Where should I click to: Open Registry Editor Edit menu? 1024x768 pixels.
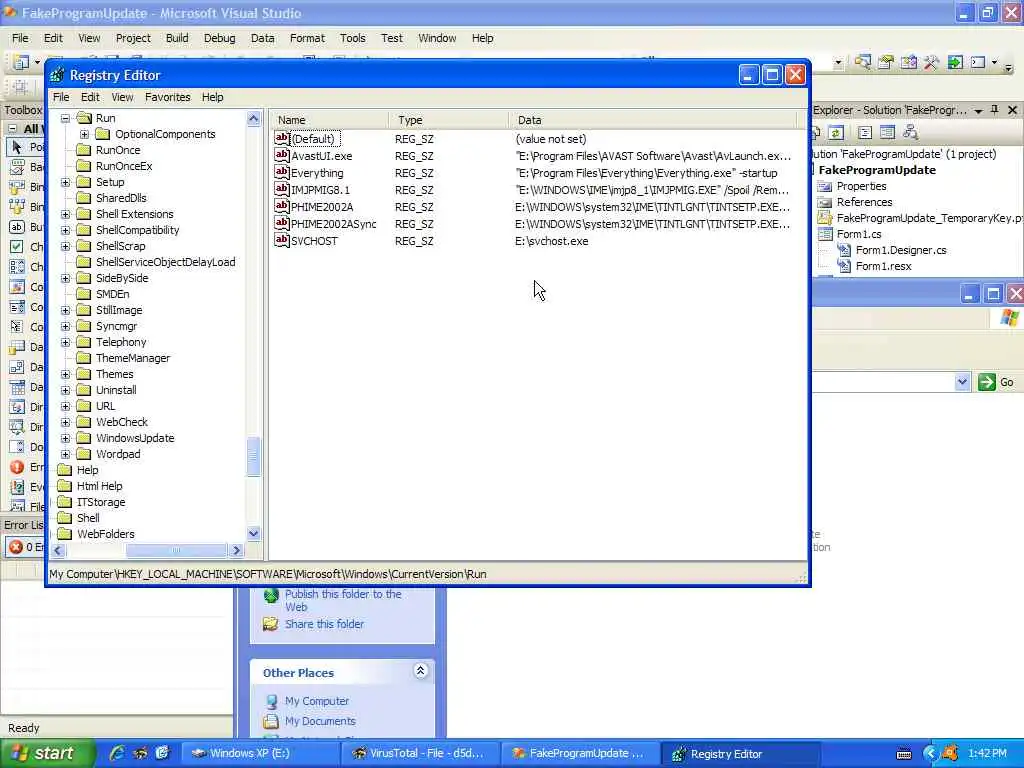pos(90,97)
